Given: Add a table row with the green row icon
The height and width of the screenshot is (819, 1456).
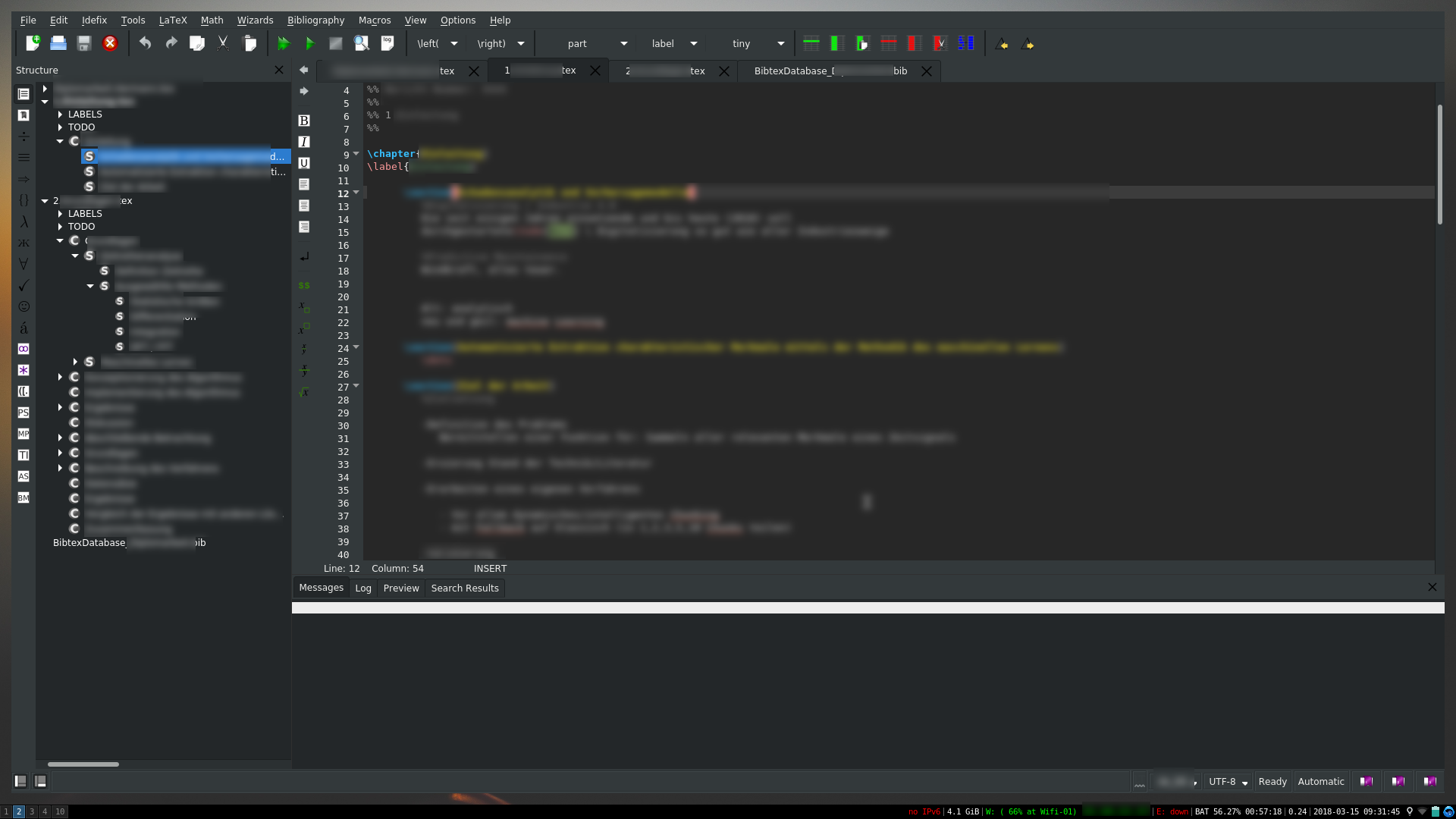Looking at the screenshot, I should pos(811,44).
